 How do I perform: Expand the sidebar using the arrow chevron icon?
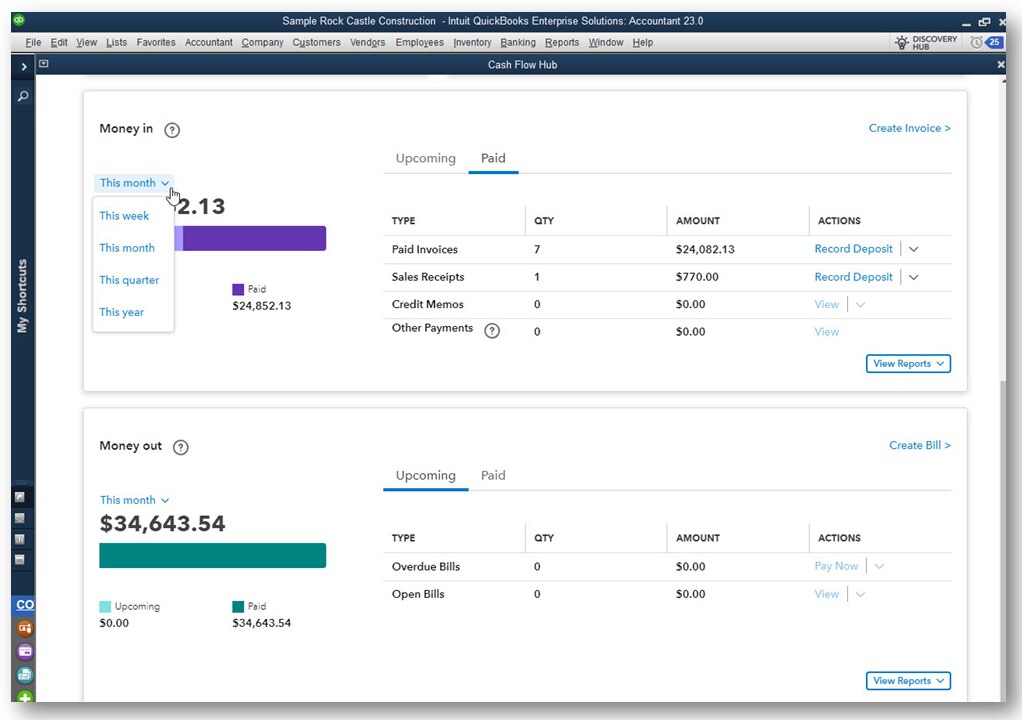tap(22, 66)
